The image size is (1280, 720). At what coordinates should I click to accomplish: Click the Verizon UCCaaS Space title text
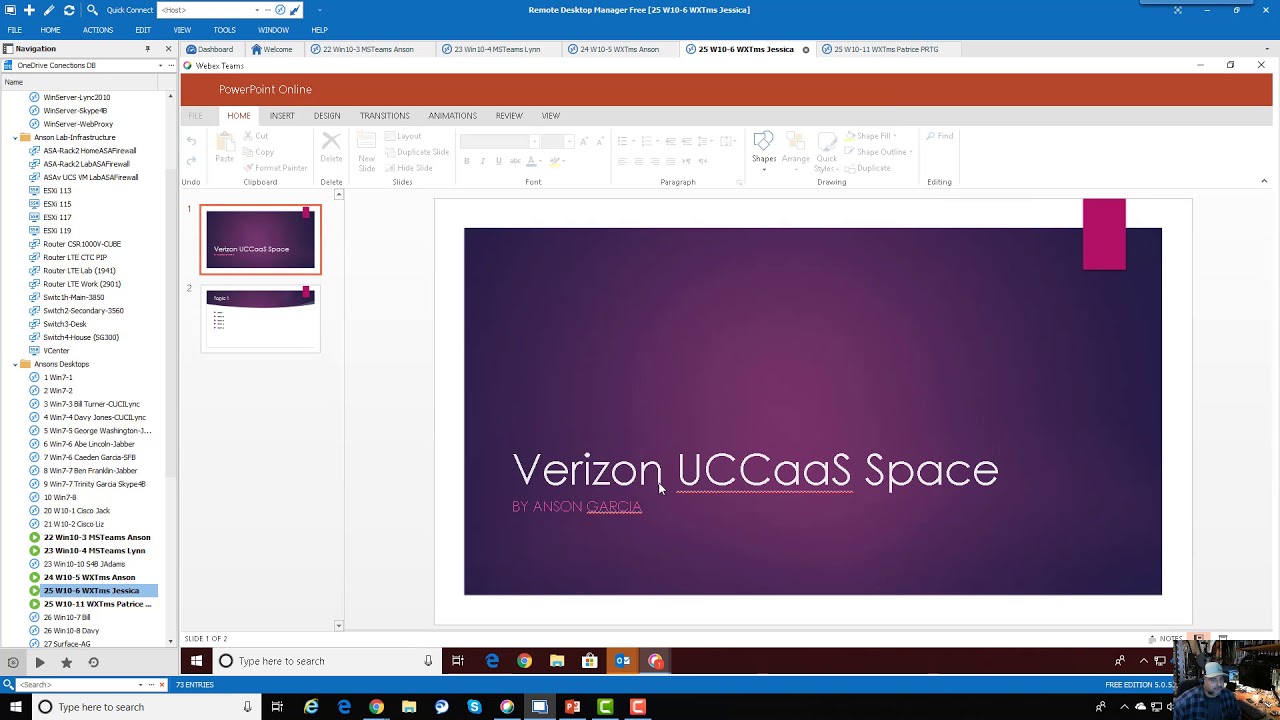point(755,470)
